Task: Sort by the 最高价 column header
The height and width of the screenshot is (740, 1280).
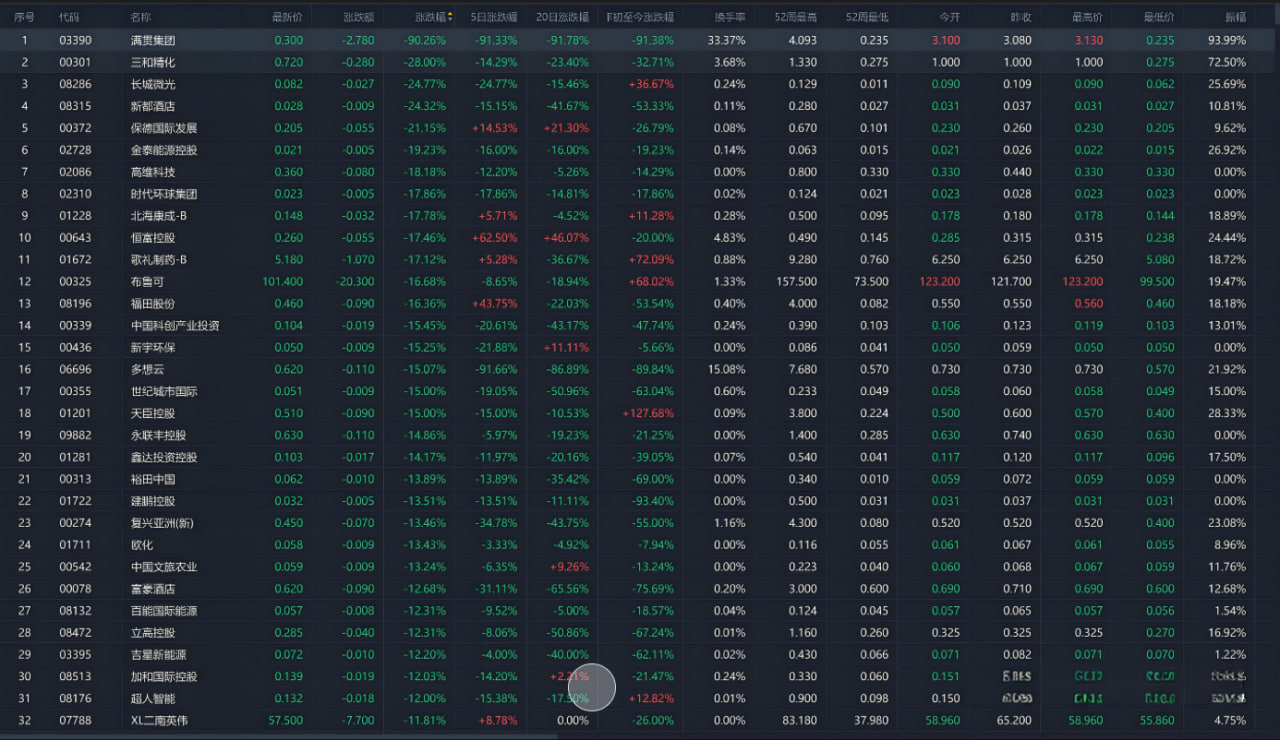Action: (x=1087, y=17)
